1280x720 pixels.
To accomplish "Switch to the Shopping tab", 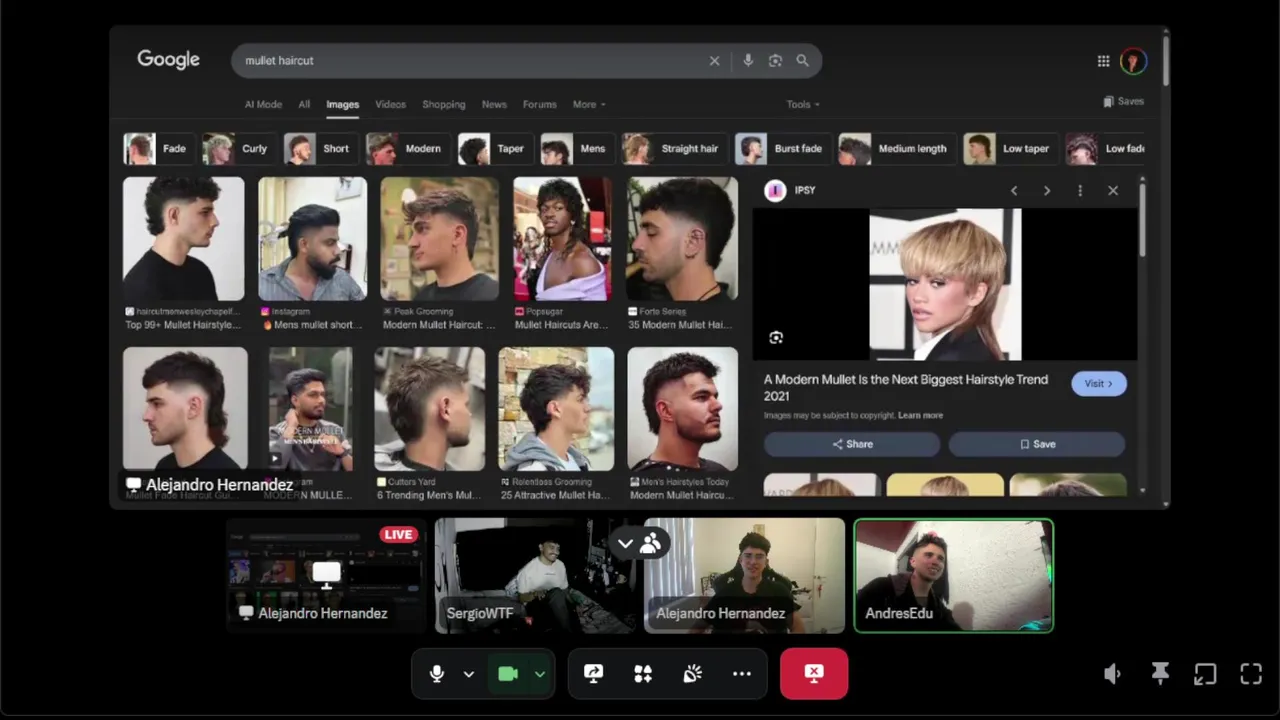I will 443,104.
